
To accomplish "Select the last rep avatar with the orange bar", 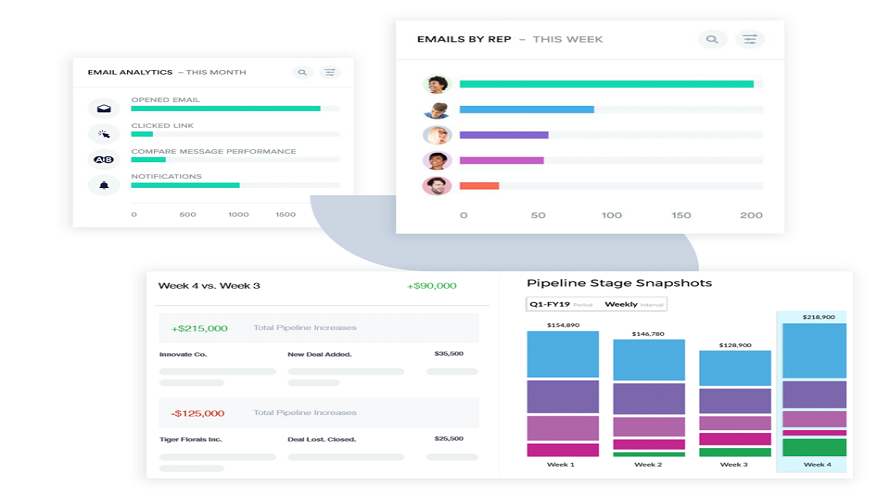I will click(x=436, y=186).
